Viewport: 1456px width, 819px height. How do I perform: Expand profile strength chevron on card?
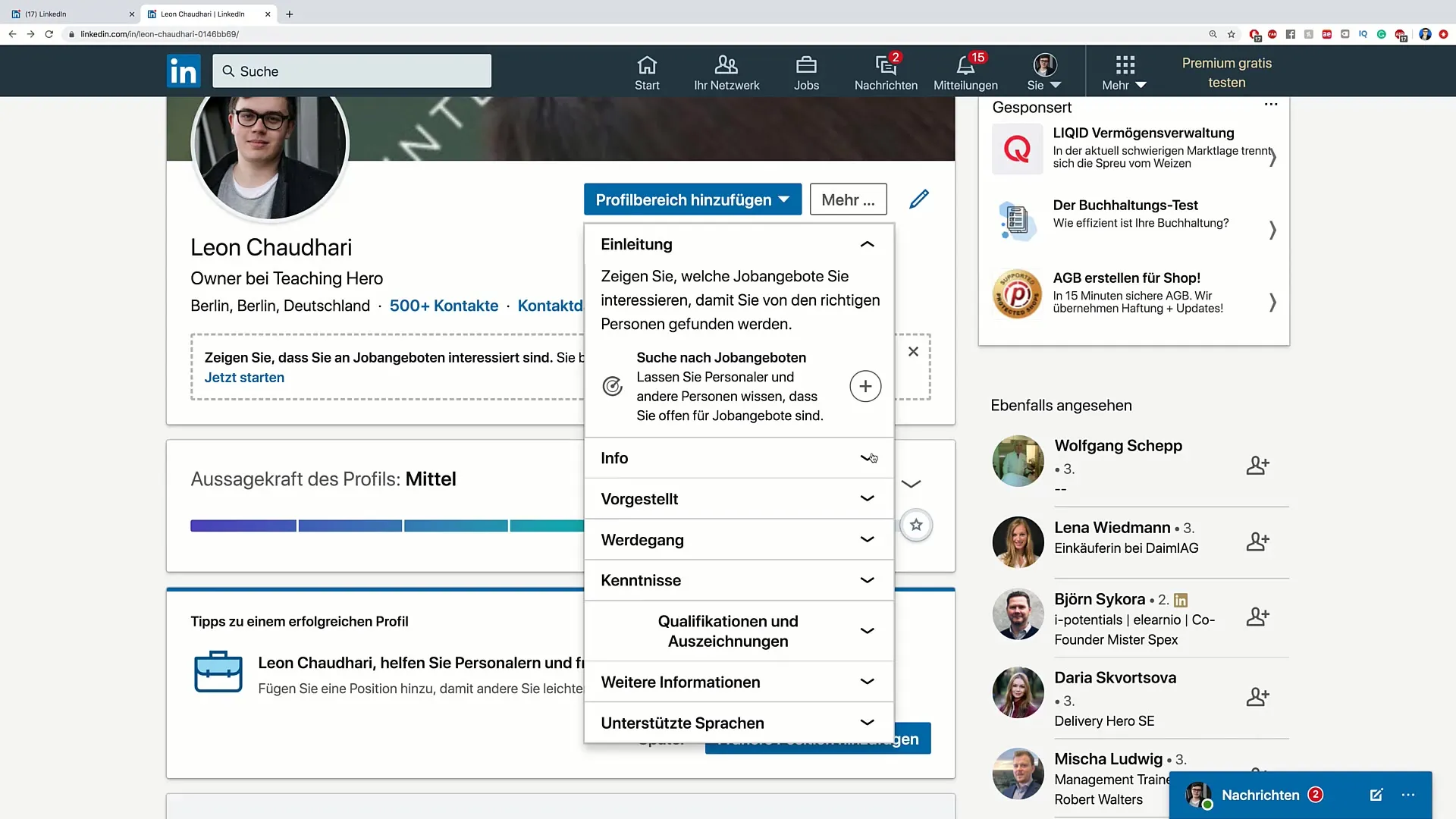911,484
